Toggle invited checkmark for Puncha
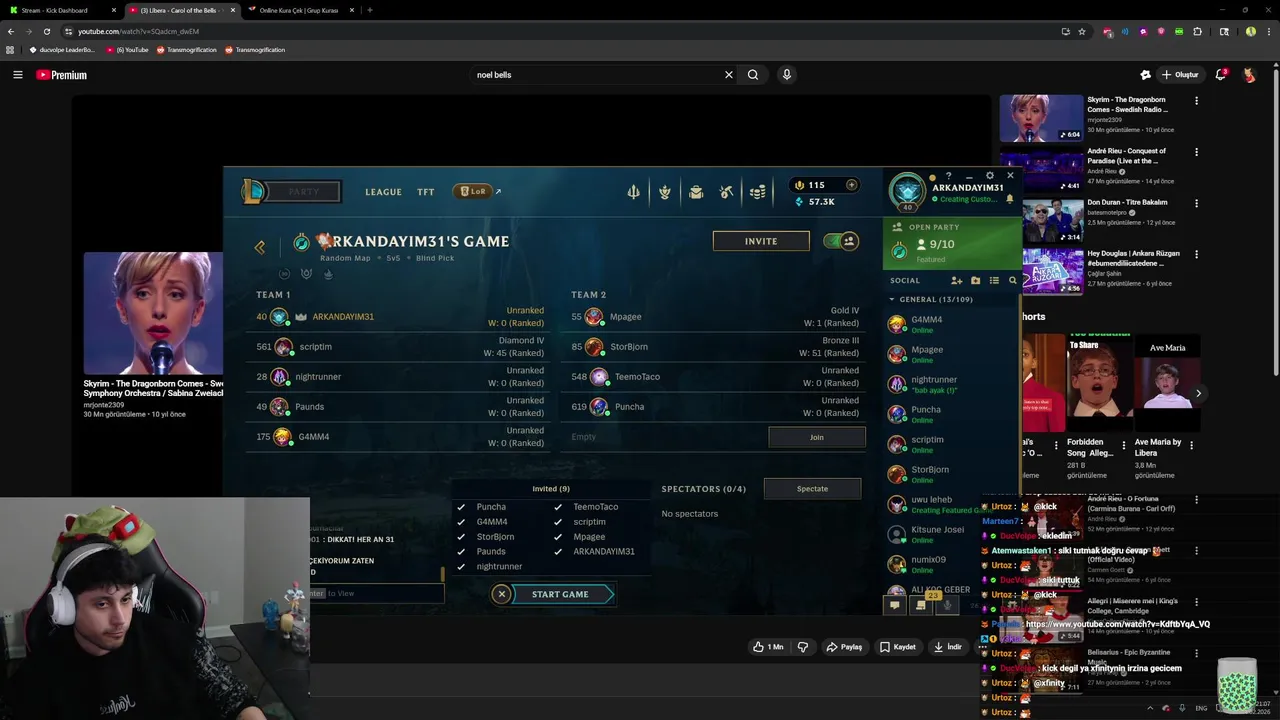 coord(461,507)
